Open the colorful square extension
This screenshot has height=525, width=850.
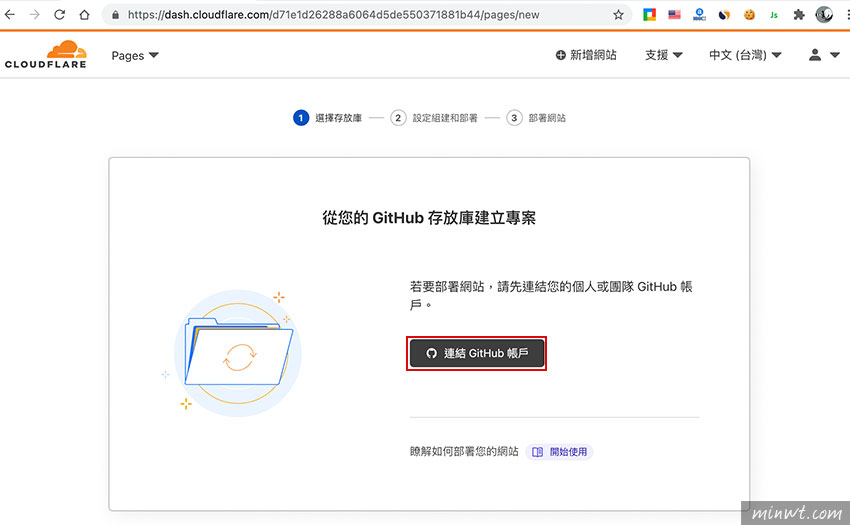[649, 15]
